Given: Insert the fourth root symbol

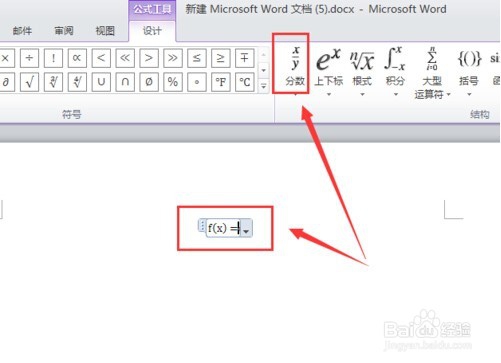Looking at the screenshot, I should tap(77, 82).
